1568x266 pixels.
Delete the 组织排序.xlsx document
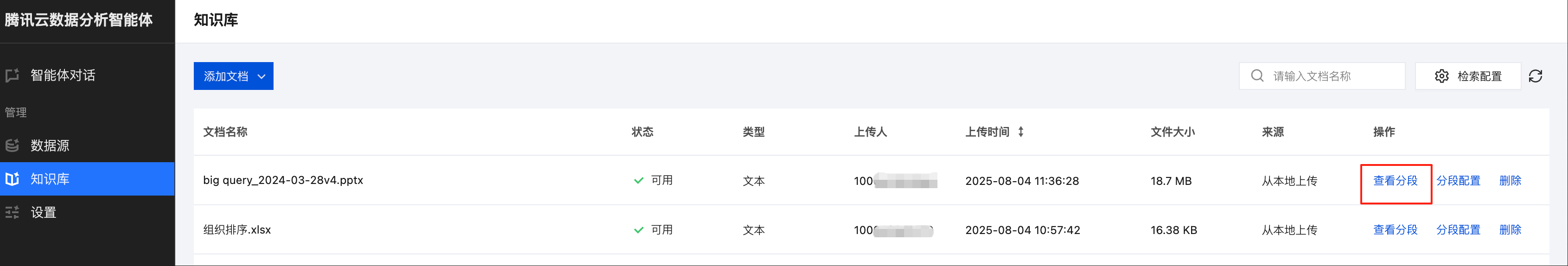1510,230
